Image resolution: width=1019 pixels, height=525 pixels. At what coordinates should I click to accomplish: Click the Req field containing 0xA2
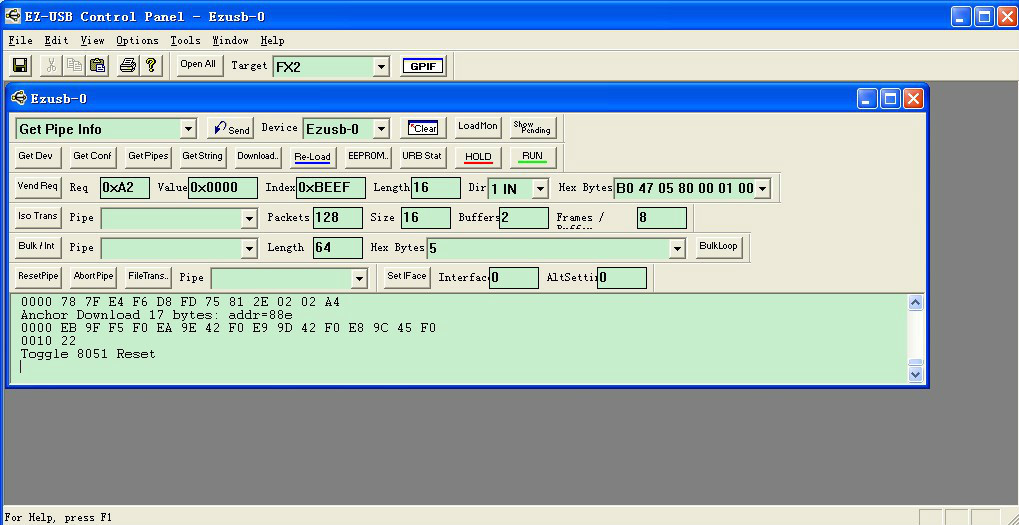pyautogui.click(x=125, y=188)
